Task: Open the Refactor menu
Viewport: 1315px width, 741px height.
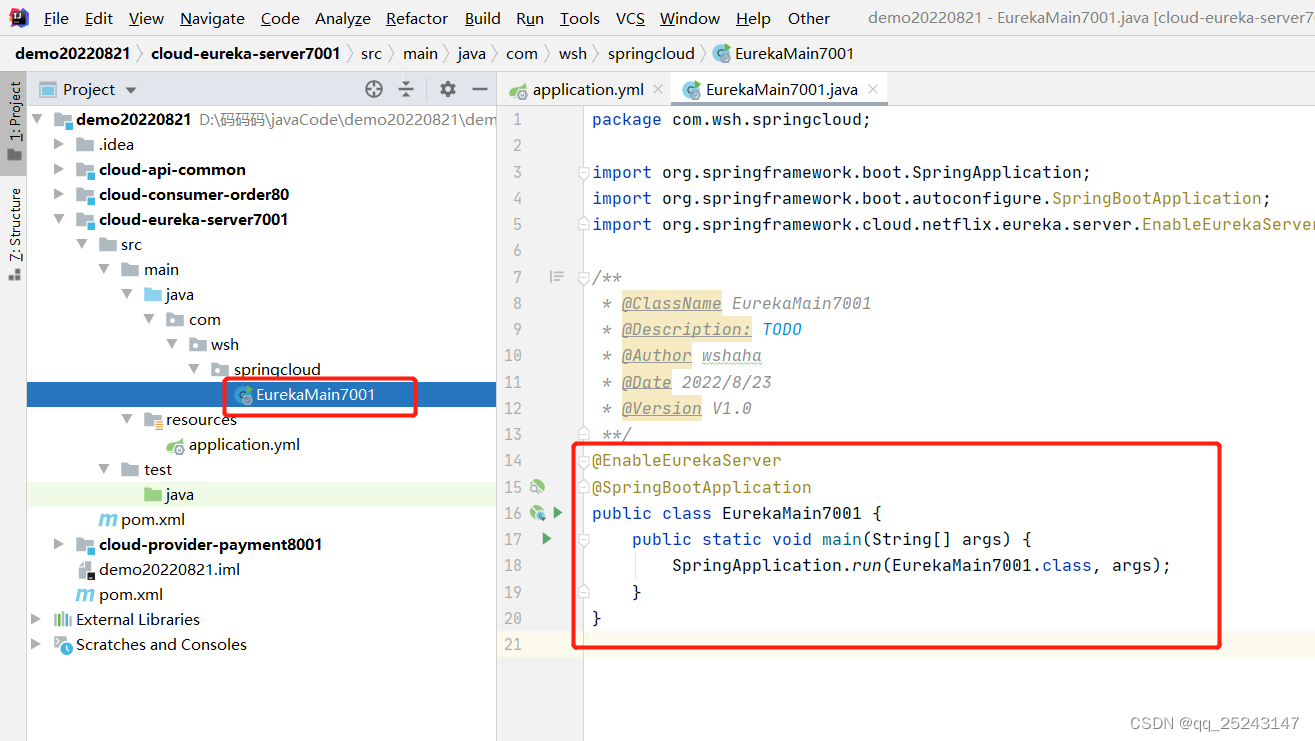Action: click(417, 18)
